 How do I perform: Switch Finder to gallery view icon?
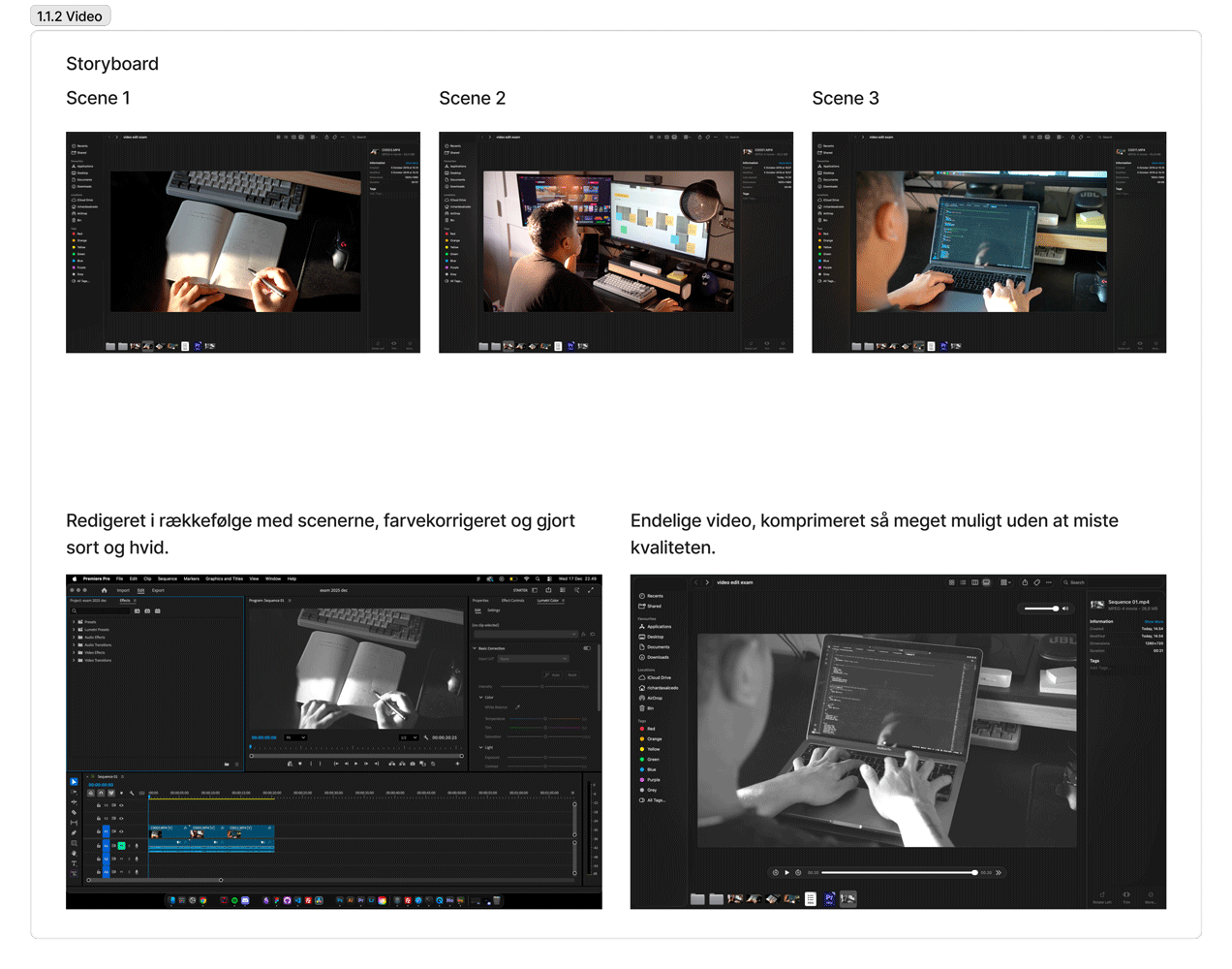(x=987, y=582)
